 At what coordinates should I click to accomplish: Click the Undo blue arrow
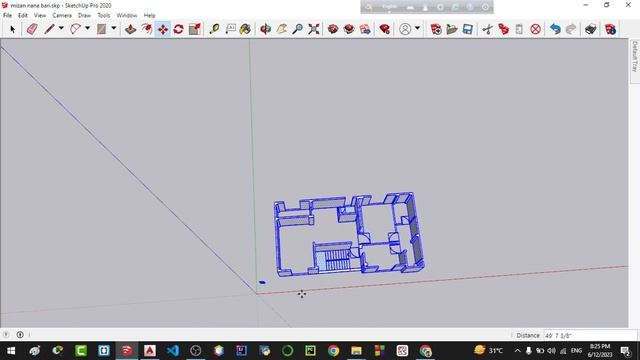(555, 29)
